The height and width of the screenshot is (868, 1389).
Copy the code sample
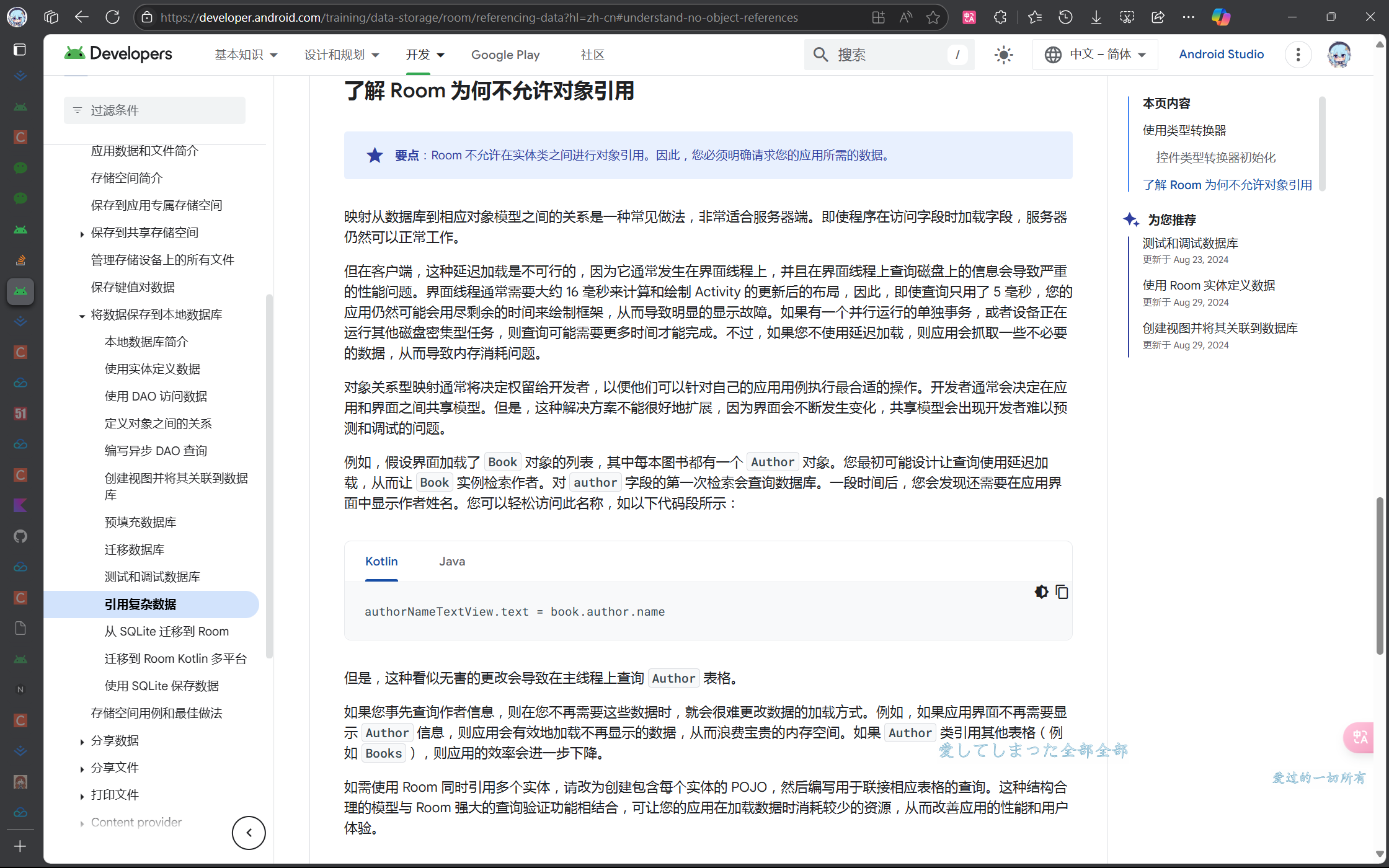click(x=1062, y=592)
